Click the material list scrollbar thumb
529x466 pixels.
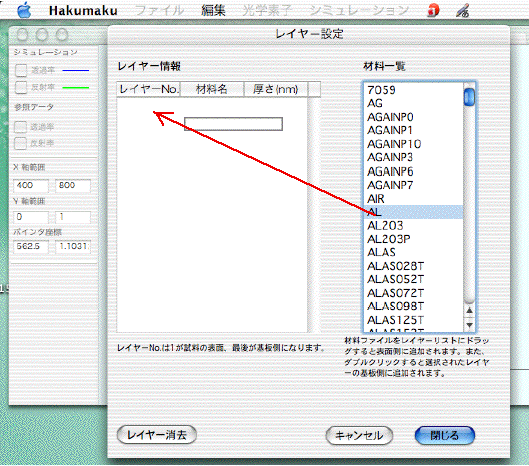[469, 97]
